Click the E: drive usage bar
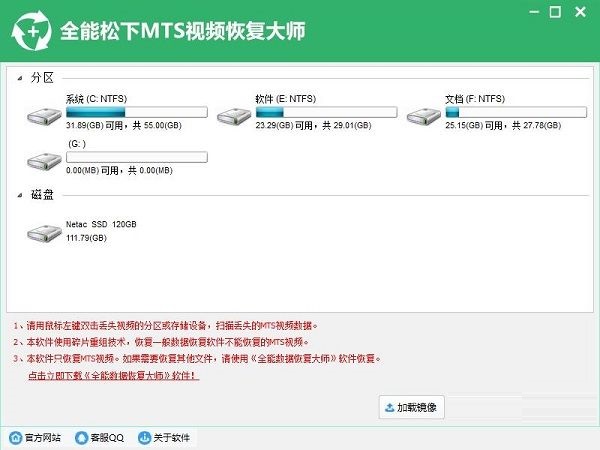The image size is (600, 450). (x=326, y=112)
